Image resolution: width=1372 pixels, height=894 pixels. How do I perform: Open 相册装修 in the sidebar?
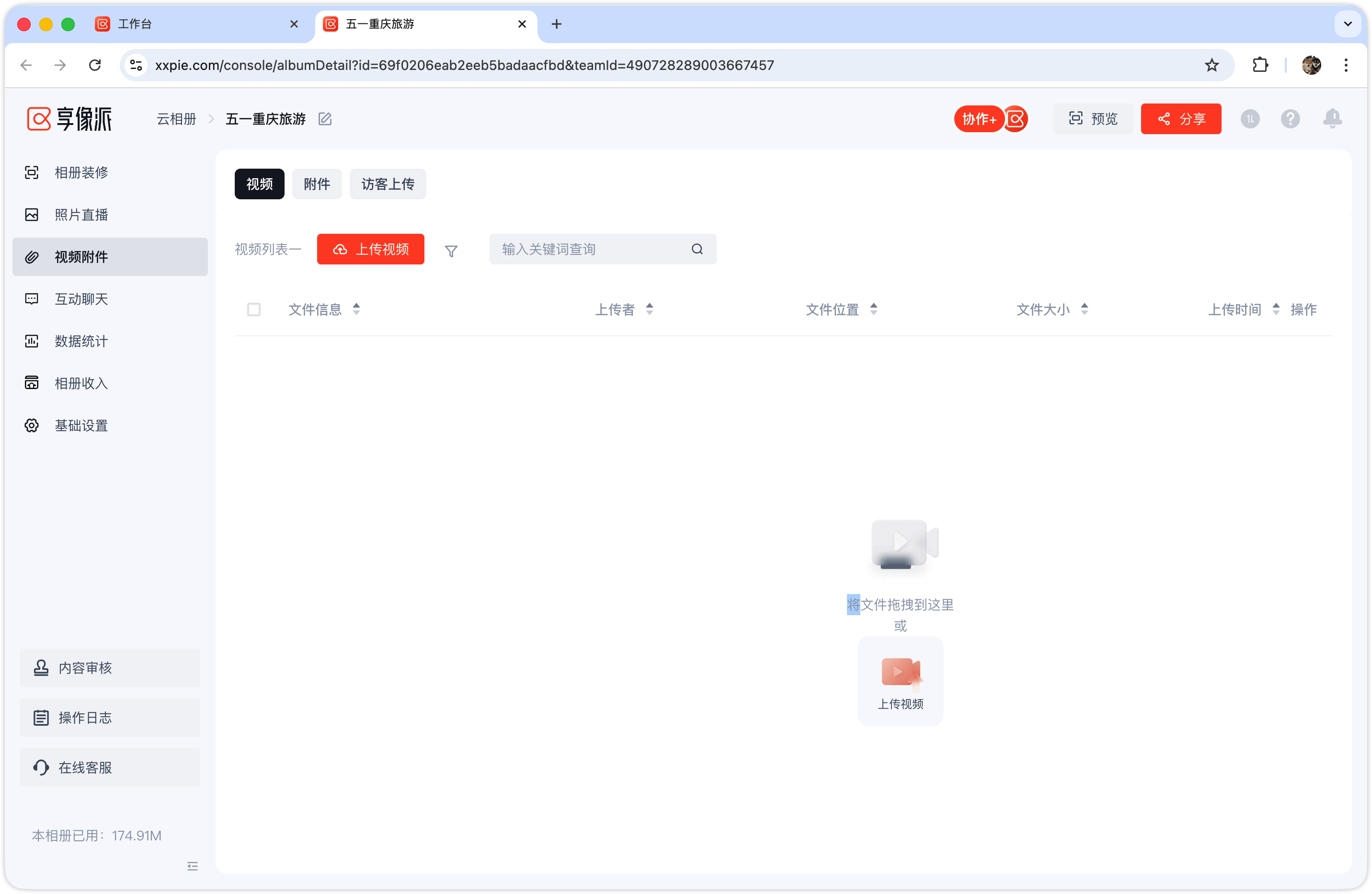[x=110, y=172]
